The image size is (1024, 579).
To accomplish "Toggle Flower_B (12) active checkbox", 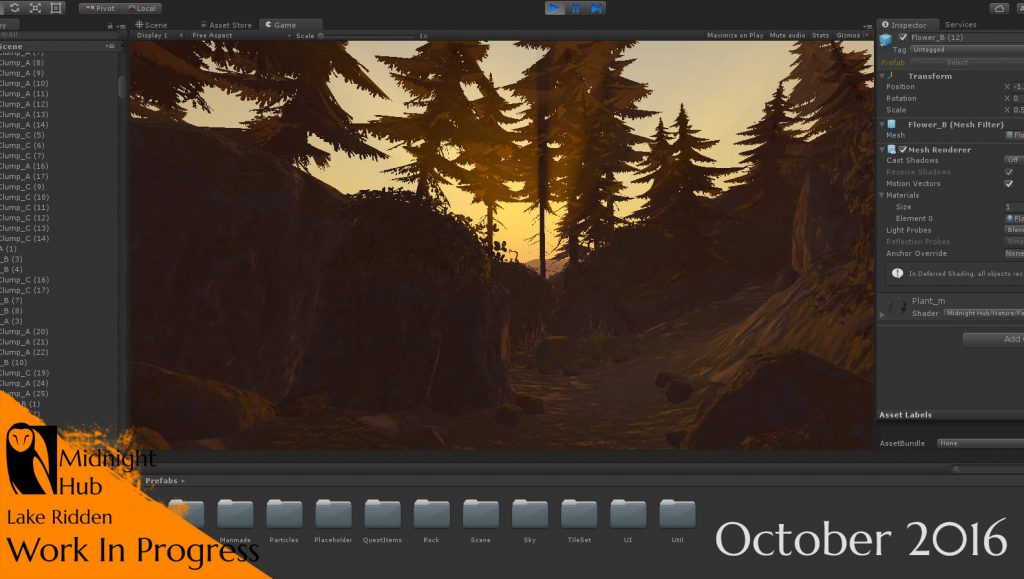I will 903,37.
